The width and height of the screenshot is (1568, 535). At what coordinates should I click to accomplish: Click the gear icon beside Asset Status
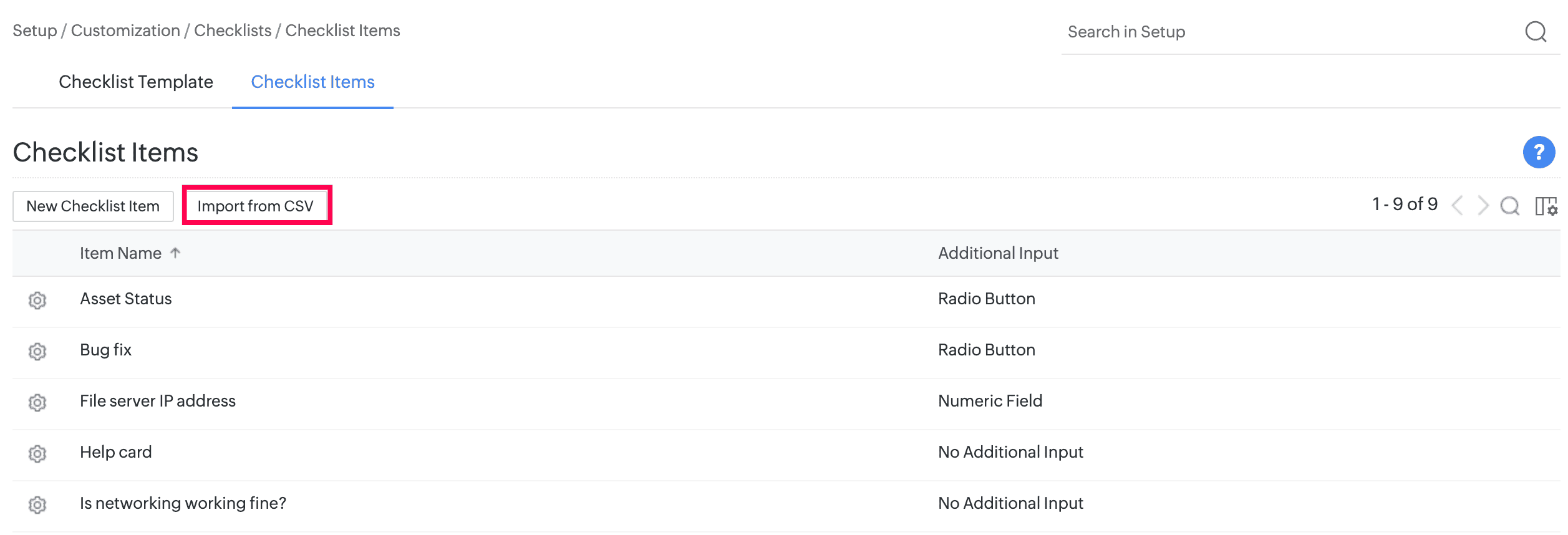tap(37, 300)
